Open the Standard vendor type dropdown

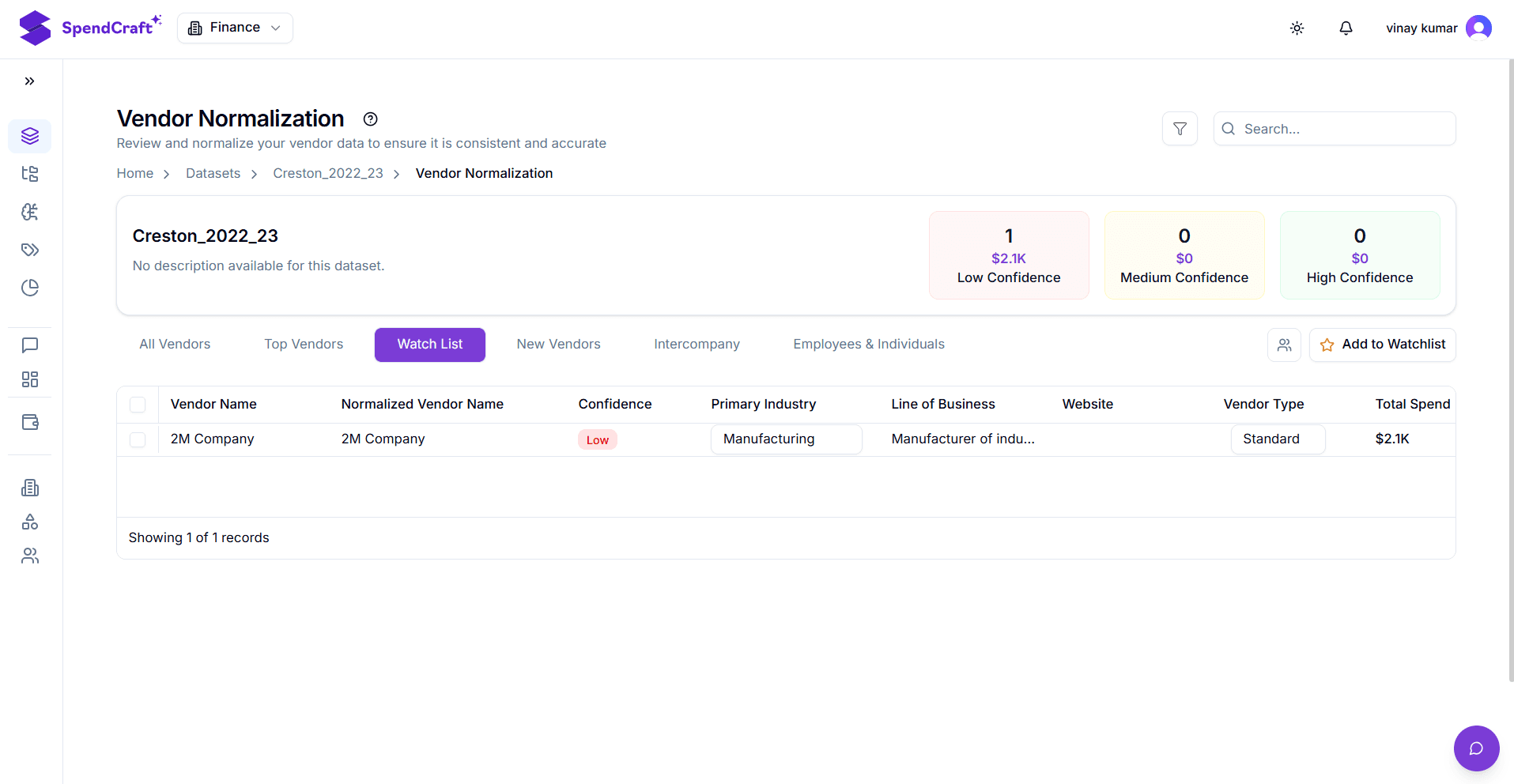click(1277, 439)
